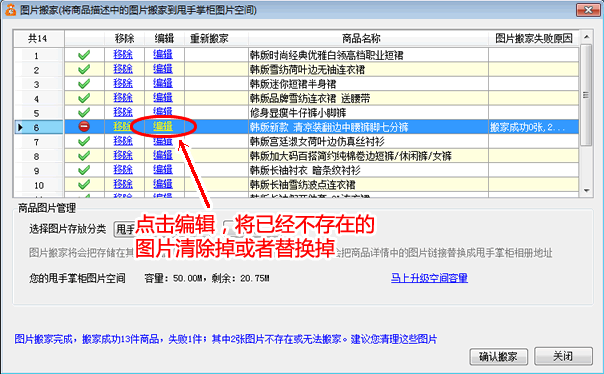
Task: Click the 图片搬家失败原因 column header
Action: tap(534, 39)
